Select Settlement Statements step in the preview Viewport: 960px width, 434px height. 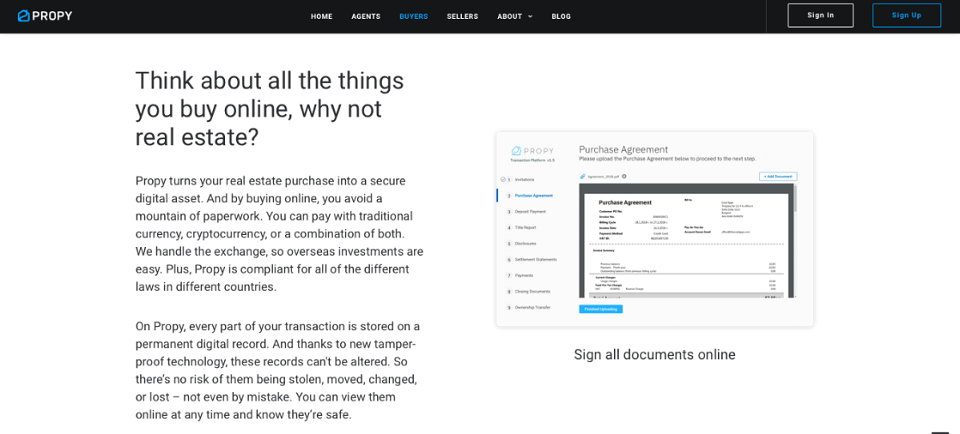pos(531,260)
